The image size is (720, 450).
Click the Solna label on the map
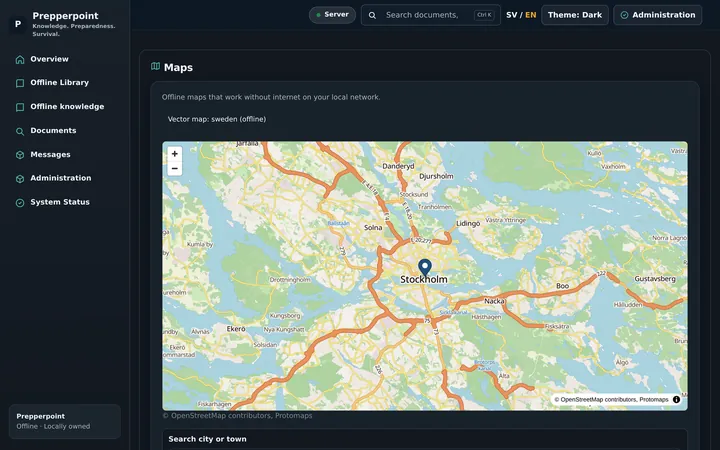373,227
